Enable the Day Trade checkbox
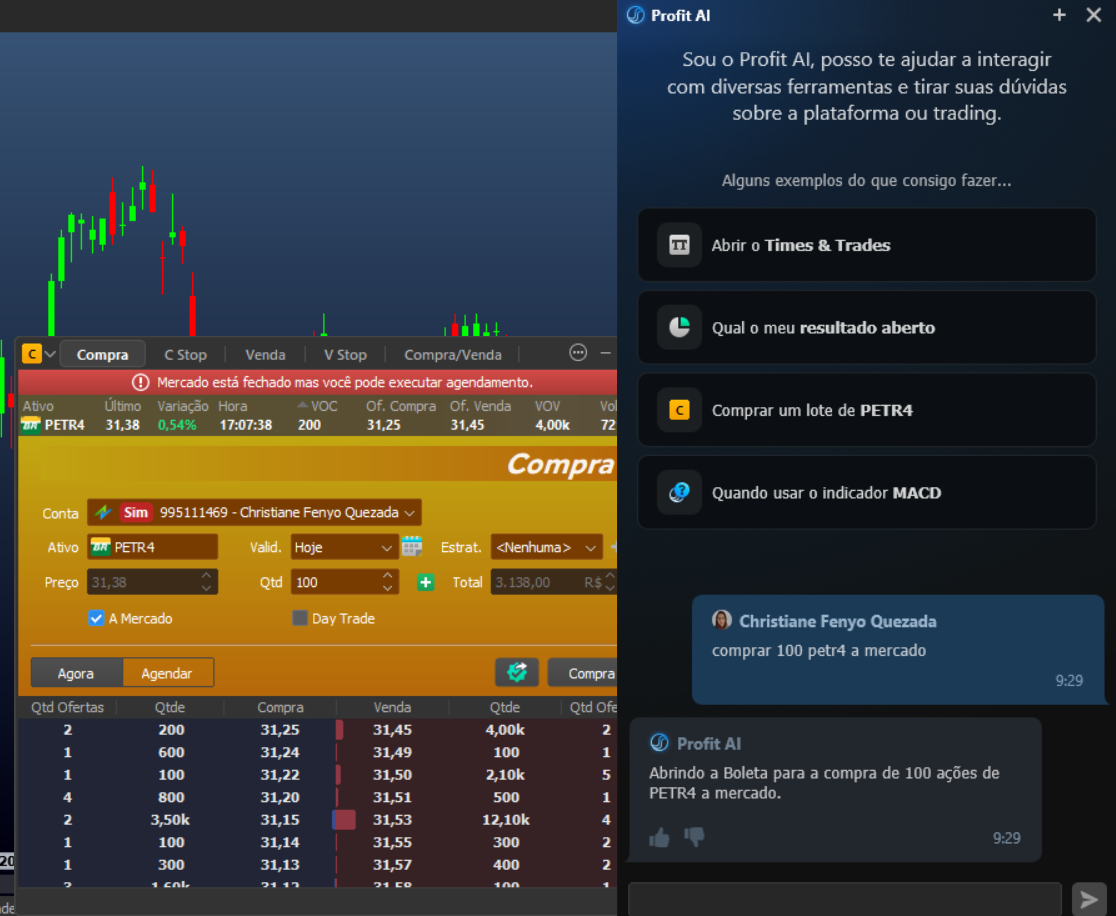Screen dimensions: 1116x916 [300, 618]
